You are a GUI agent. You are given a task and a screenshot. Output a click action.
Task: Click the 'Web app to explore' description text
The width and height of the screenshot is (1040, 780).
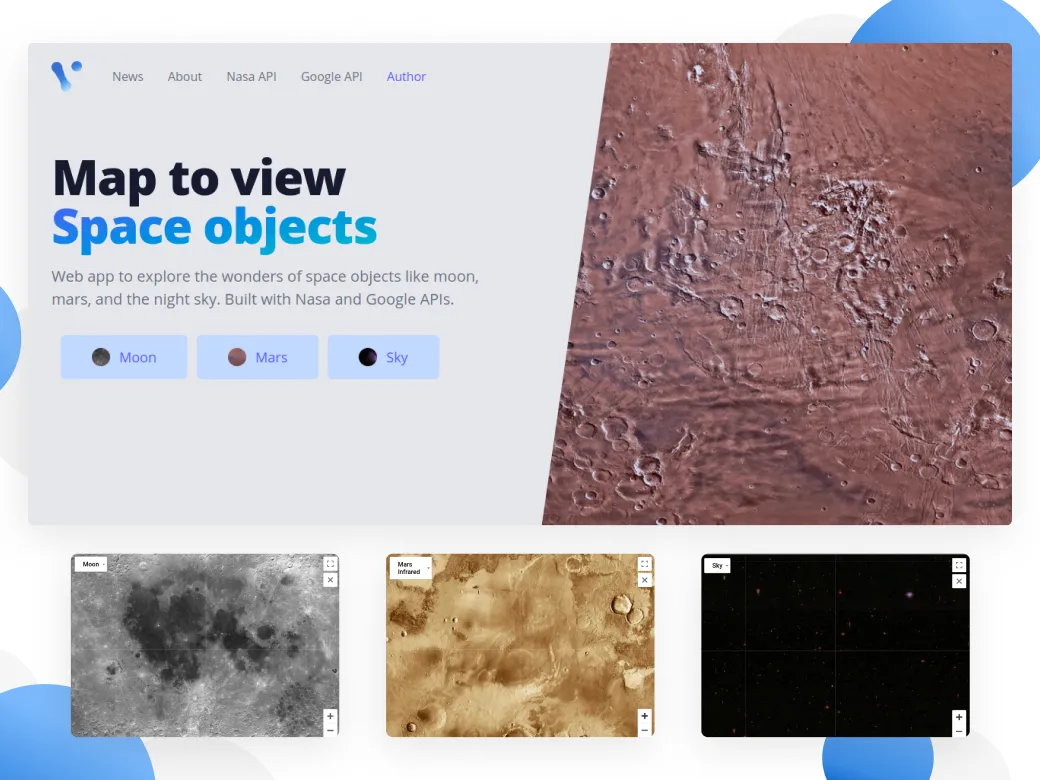click(265, 288)
